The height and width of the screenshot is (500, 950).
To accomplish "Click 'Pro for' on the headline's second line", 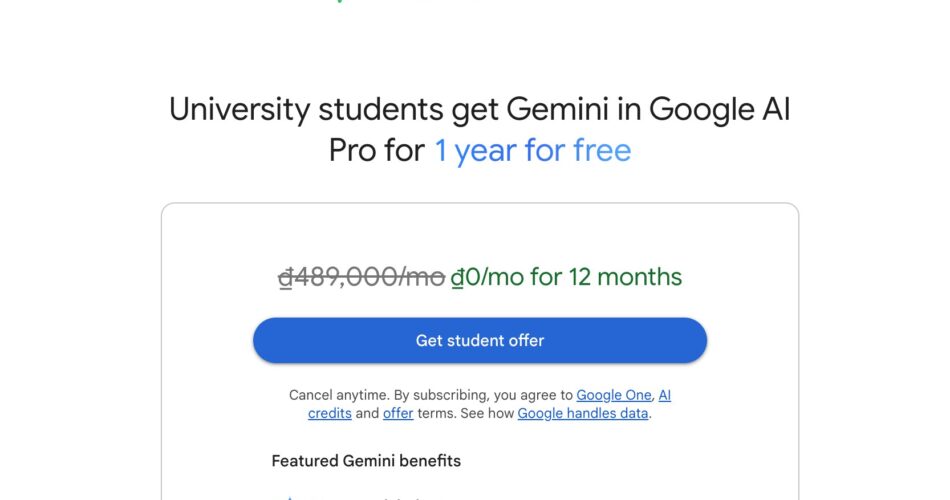I will click(376, 151).
